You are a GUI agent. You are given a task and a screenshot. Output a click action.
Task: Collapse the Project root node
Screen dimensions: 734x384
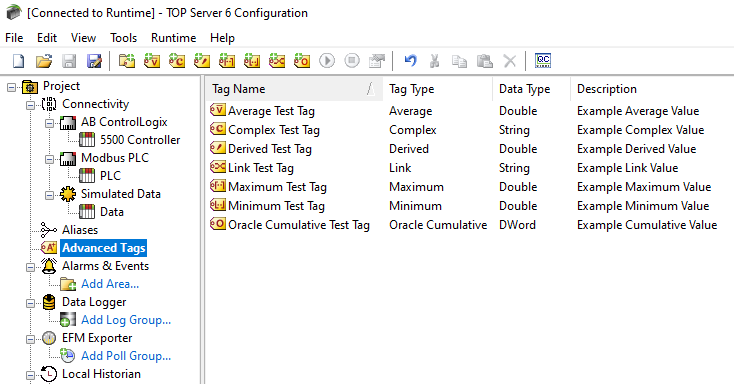12,87
